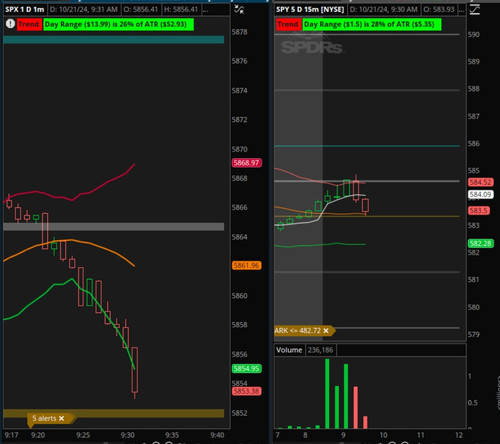Remove the ARK <= 482.72 alert with its X

click(x=326, y=330)
